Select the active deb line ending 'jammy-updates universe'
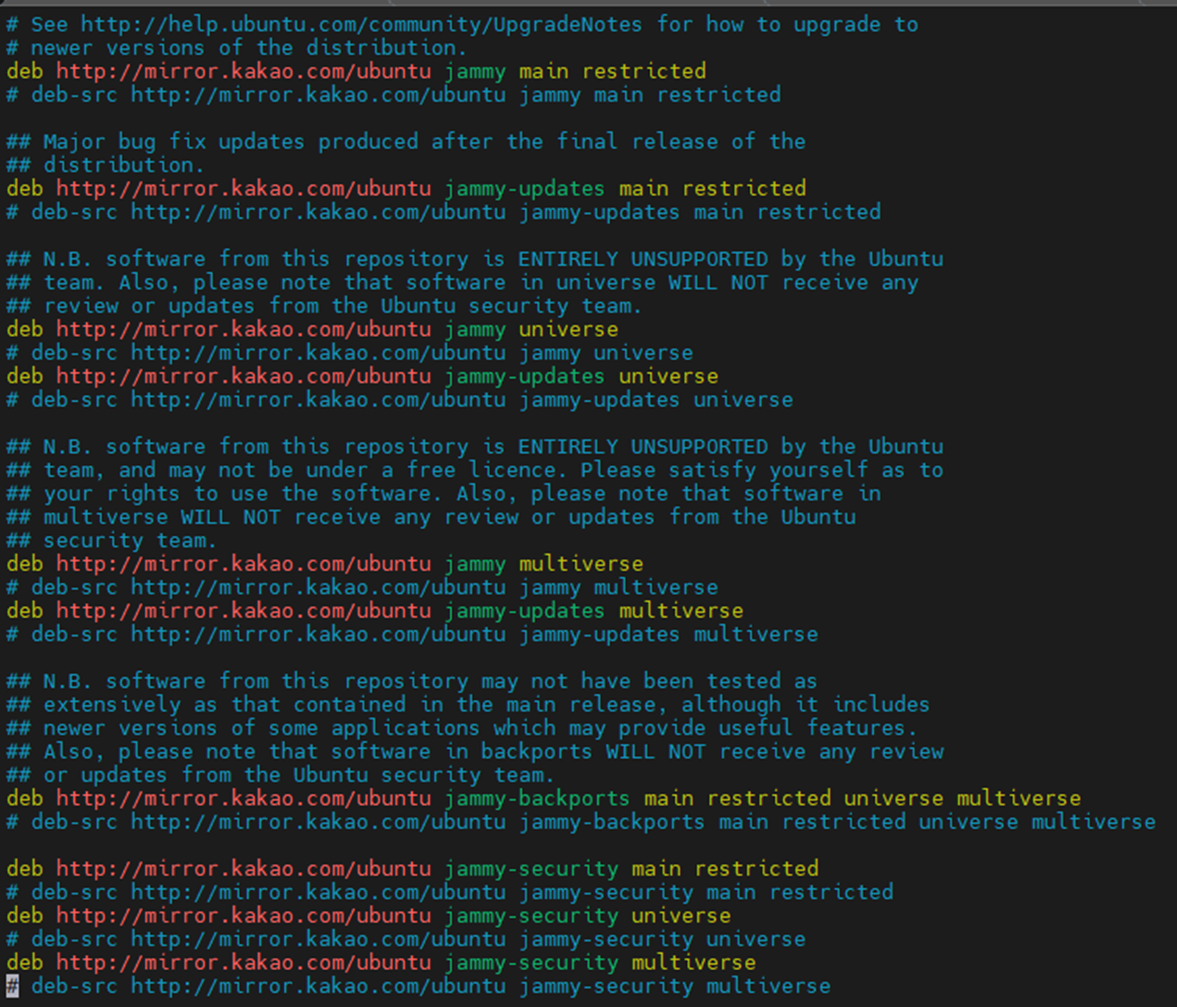 coord(363,376)
